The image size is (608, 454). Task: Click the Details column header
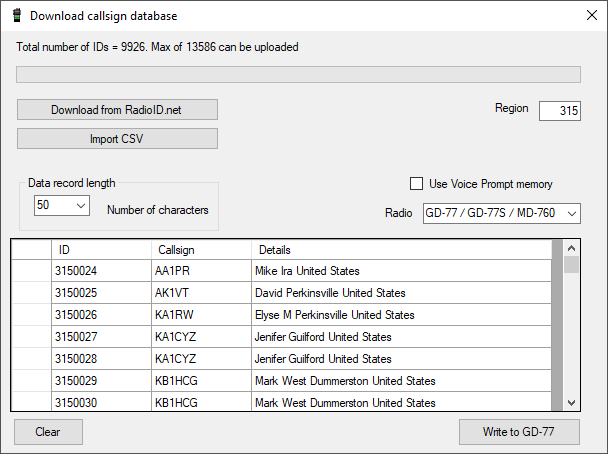tap(400, 249)
